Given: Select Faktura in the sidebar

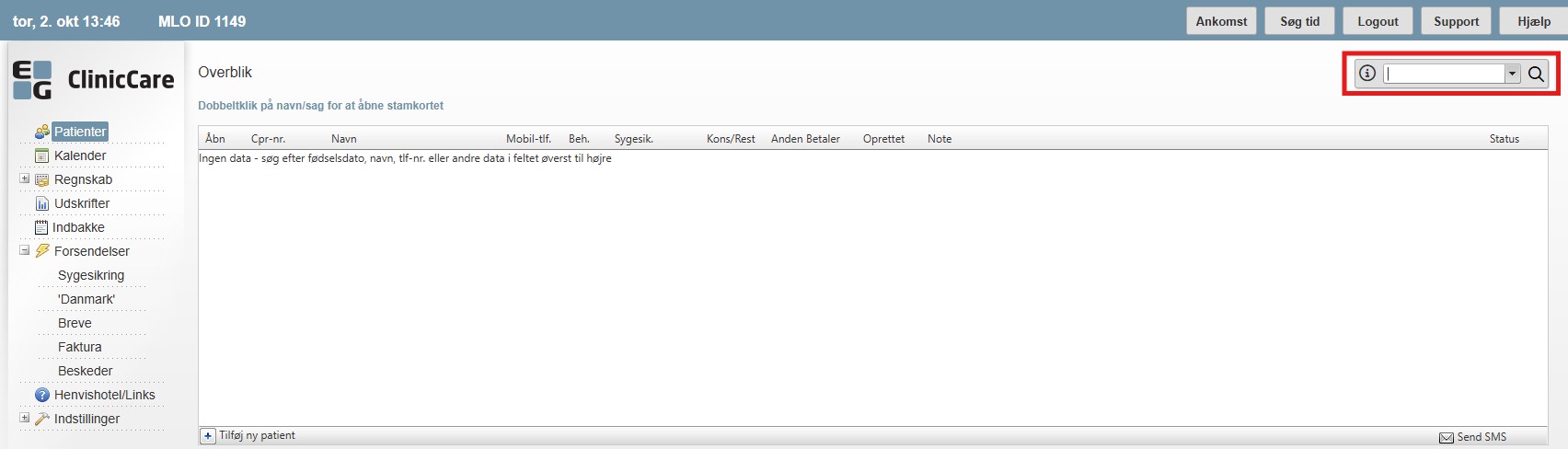Looking at the screenshot, I should [80, 347].
